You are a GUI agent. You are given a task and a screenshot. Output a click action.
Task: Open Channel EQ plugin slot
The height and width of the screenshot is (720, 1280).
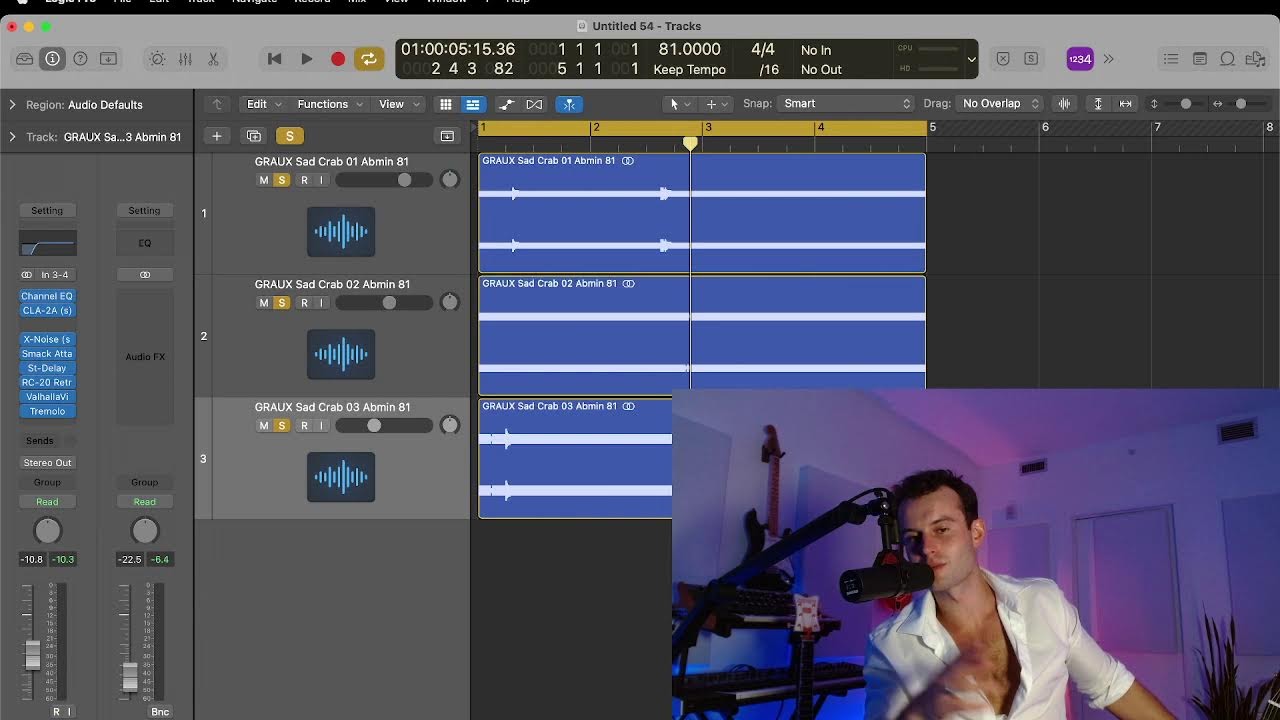pos(47,296)
